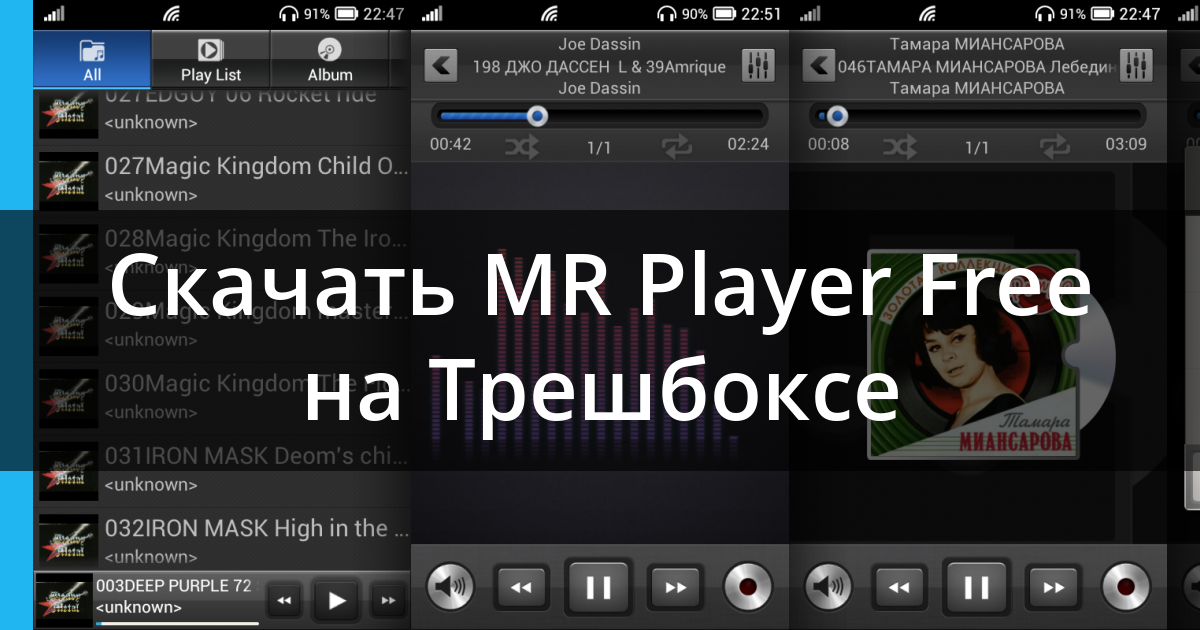Tap the record disc button in Joe Dassin player

click(749, 587)
